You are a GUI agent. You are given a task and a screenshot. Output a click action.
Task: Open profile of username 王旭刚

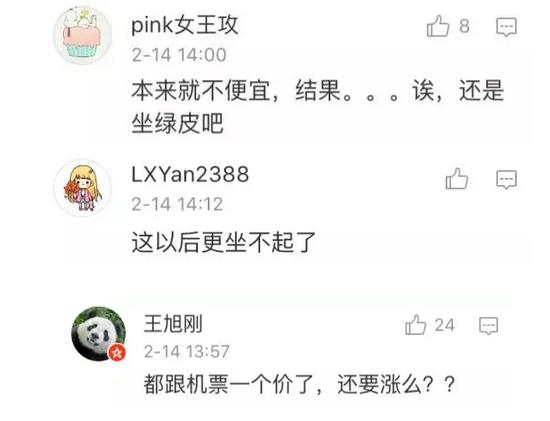pyautogui.click(x=173, y=323)
